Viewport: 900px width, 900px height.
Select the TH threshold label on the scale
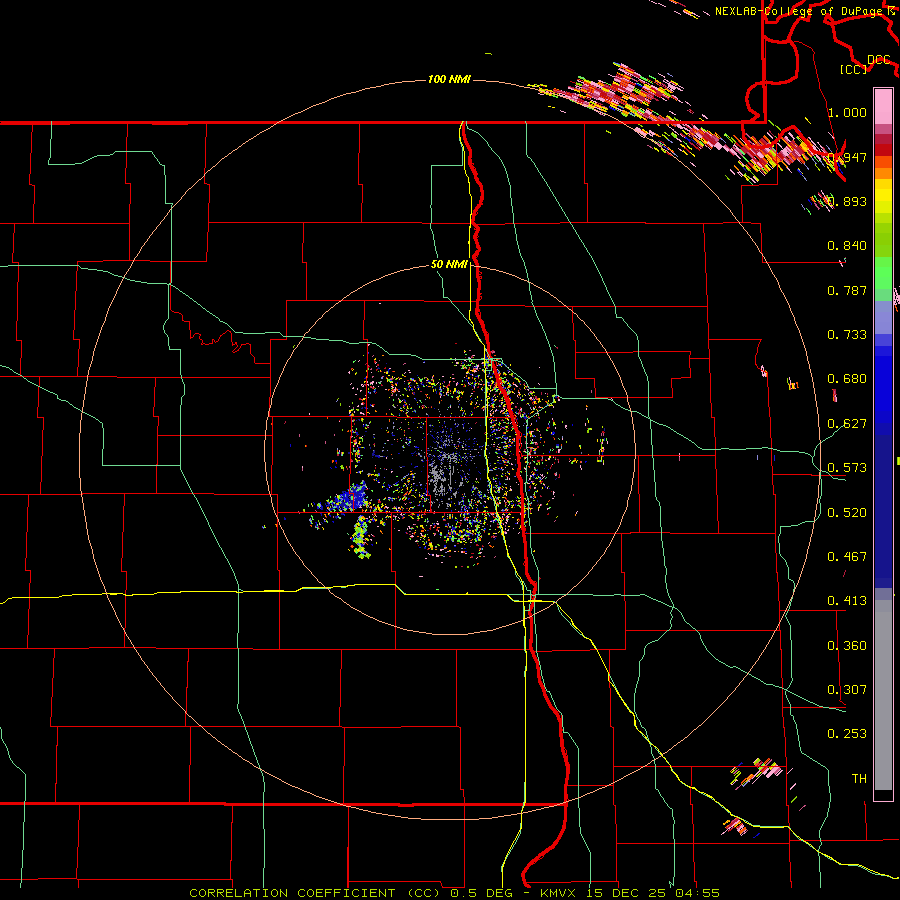coord(859,779)
